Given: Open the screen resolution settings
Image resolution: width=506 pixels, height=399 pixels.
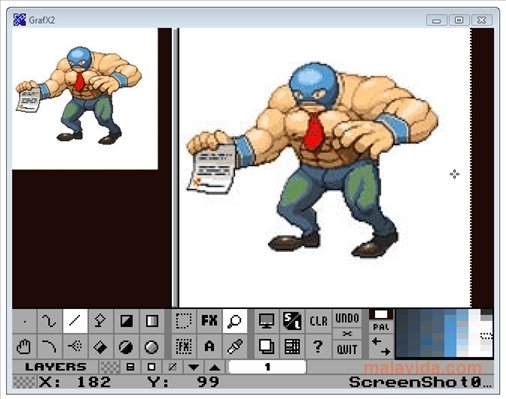Looking at the screenshot, I should click(x=267, y=321).
